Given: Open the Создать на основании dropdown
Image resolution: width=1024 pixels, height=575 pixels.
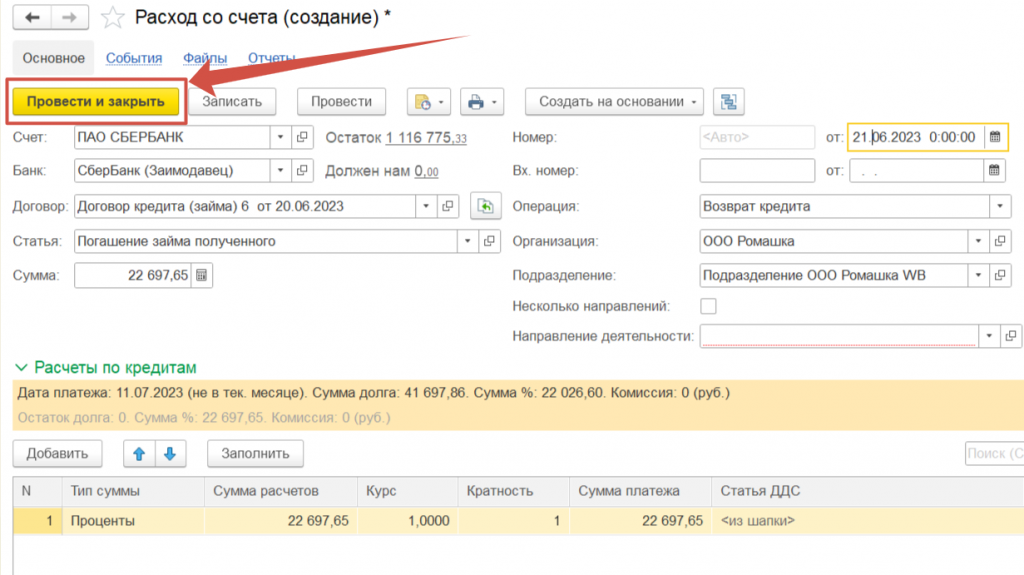Looking at the screenshot, I should click(x=614, y=101).
